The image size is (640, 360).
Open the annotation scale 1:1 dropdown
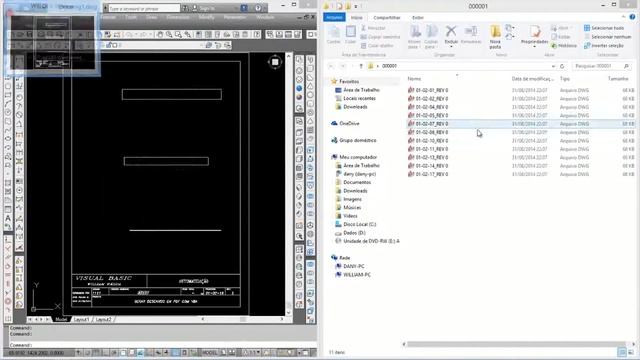(252, 353)
